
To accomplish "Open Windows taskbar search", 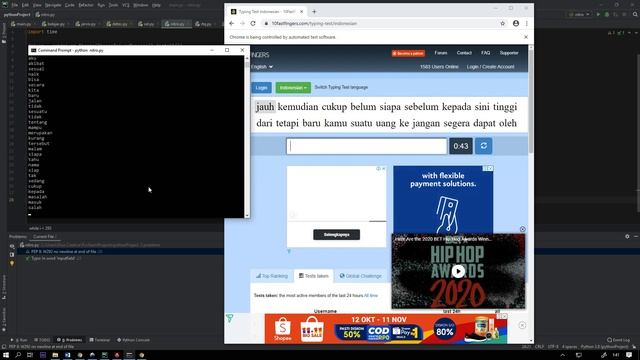I will [18, 355].
